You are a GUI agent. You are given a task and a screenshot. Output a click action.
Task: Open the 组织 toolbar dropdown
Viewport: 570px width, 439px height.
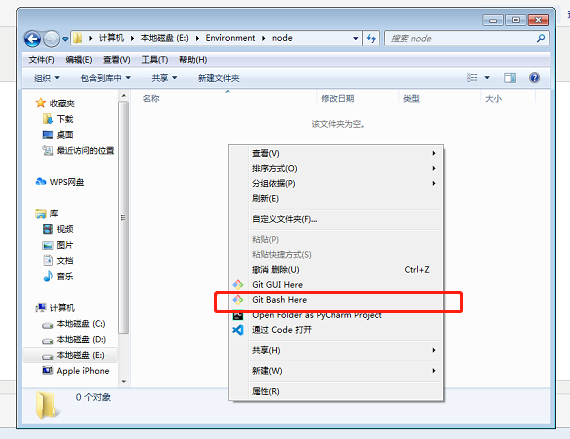click(47, 78)
